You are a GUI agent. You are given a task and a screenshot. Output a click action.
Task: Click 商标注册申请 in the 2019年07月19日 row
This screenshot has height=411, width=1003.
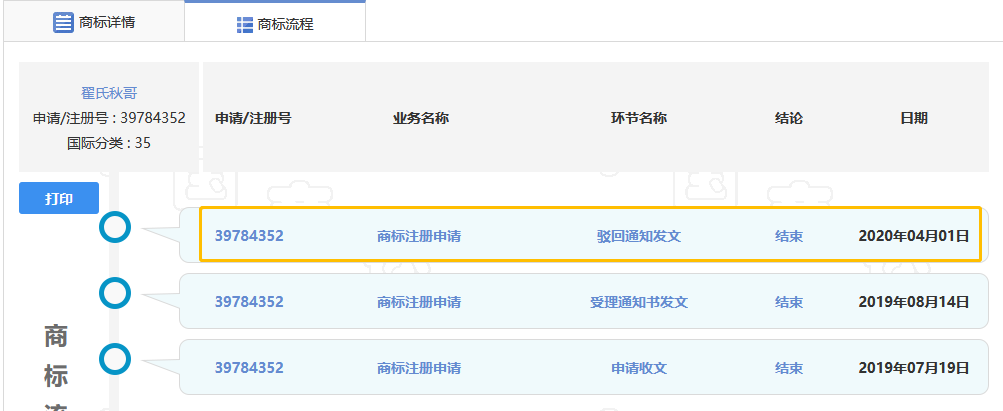pos(419,369)
